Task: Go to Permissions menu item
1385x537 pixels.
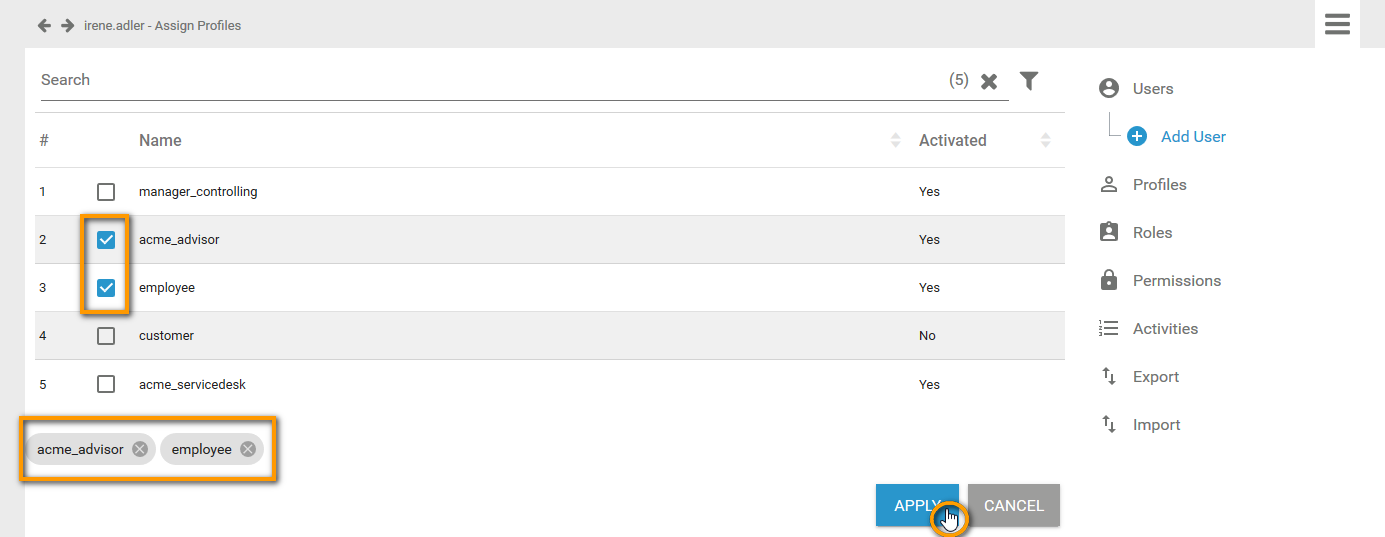Action: click(x=1176, y=281)
